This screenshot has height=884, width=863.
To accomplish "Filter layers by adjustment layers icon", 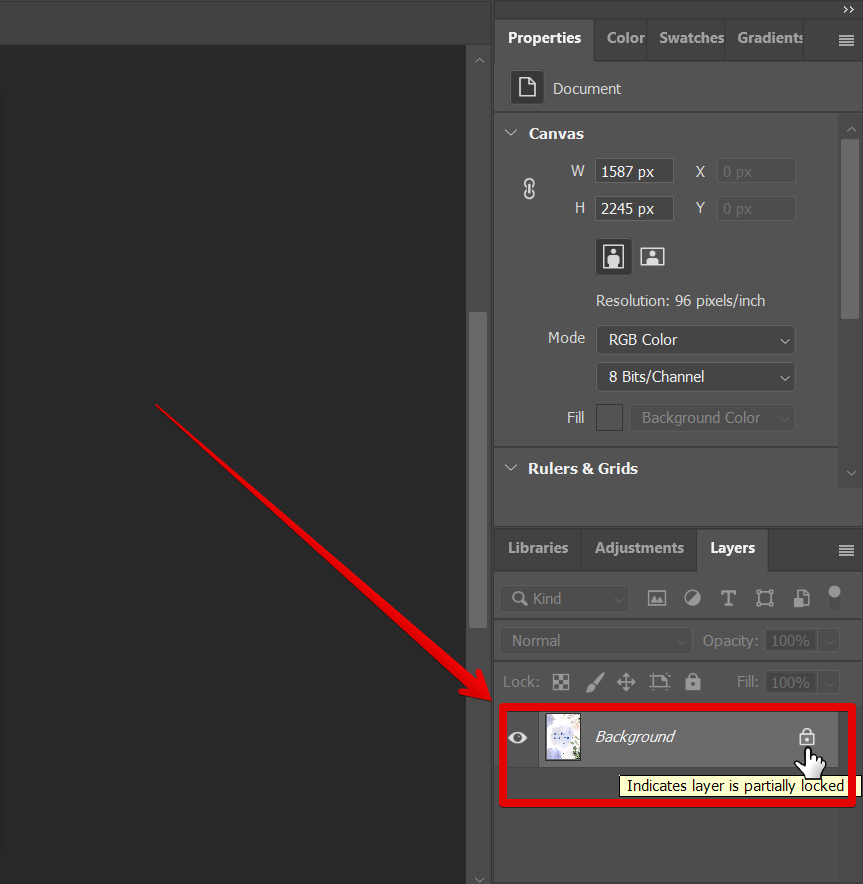I will point(692,597).
